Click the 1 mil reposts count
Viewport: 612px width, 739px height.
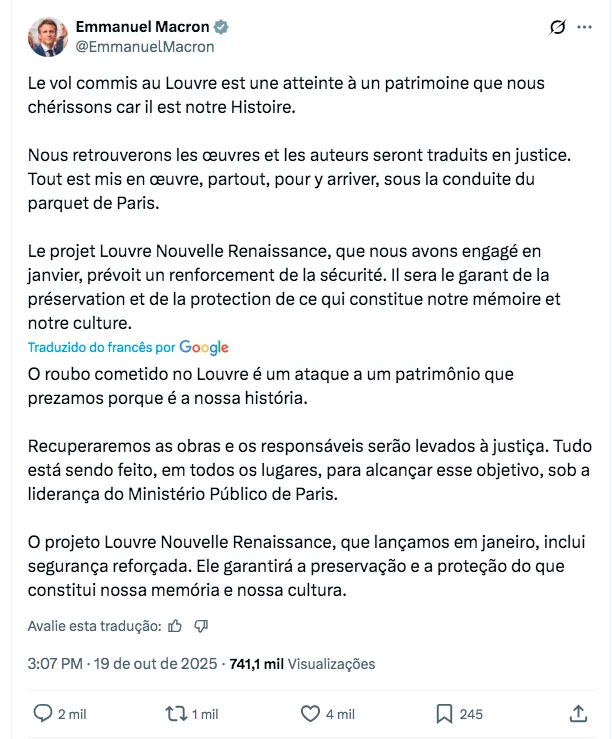[205, 714]
